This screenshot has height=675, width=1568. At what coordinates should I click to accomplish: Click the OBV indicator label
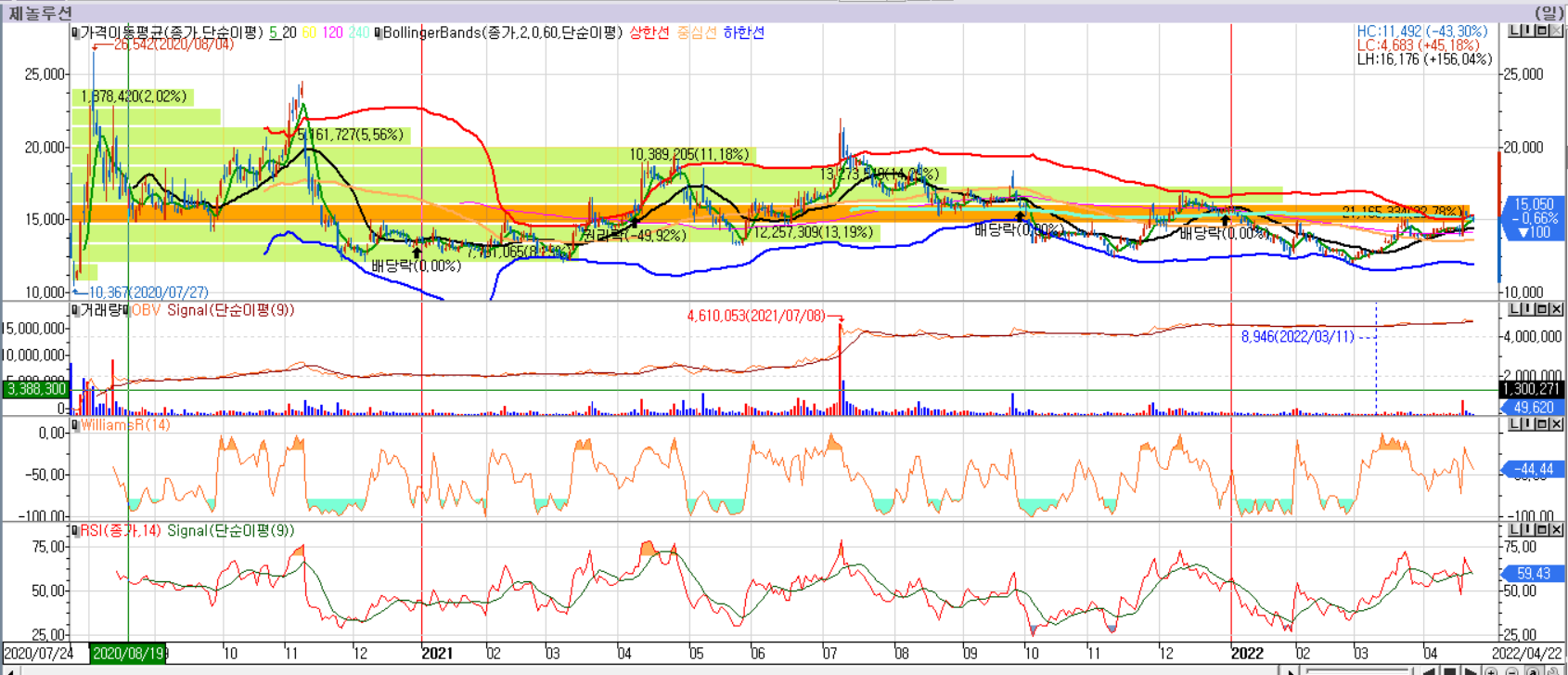pyautogui.click(x=147, y=310)
